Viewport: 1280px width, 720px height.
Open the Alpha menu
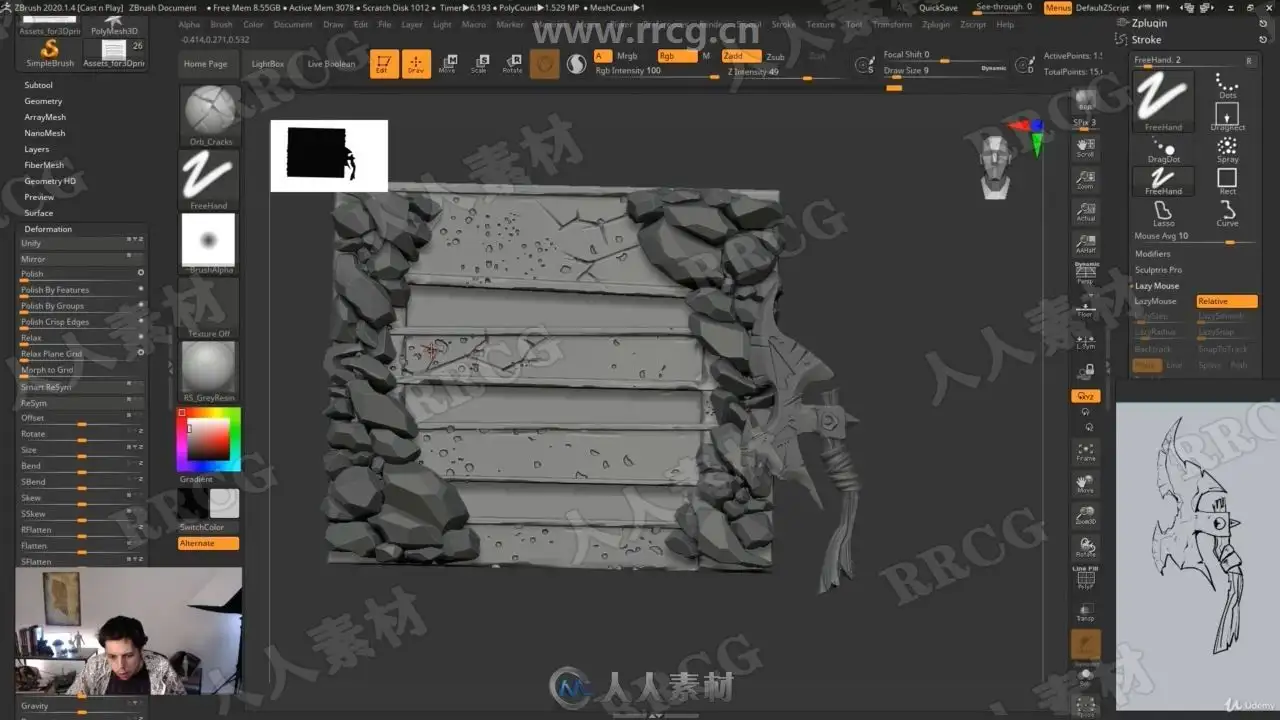[189, 25]
